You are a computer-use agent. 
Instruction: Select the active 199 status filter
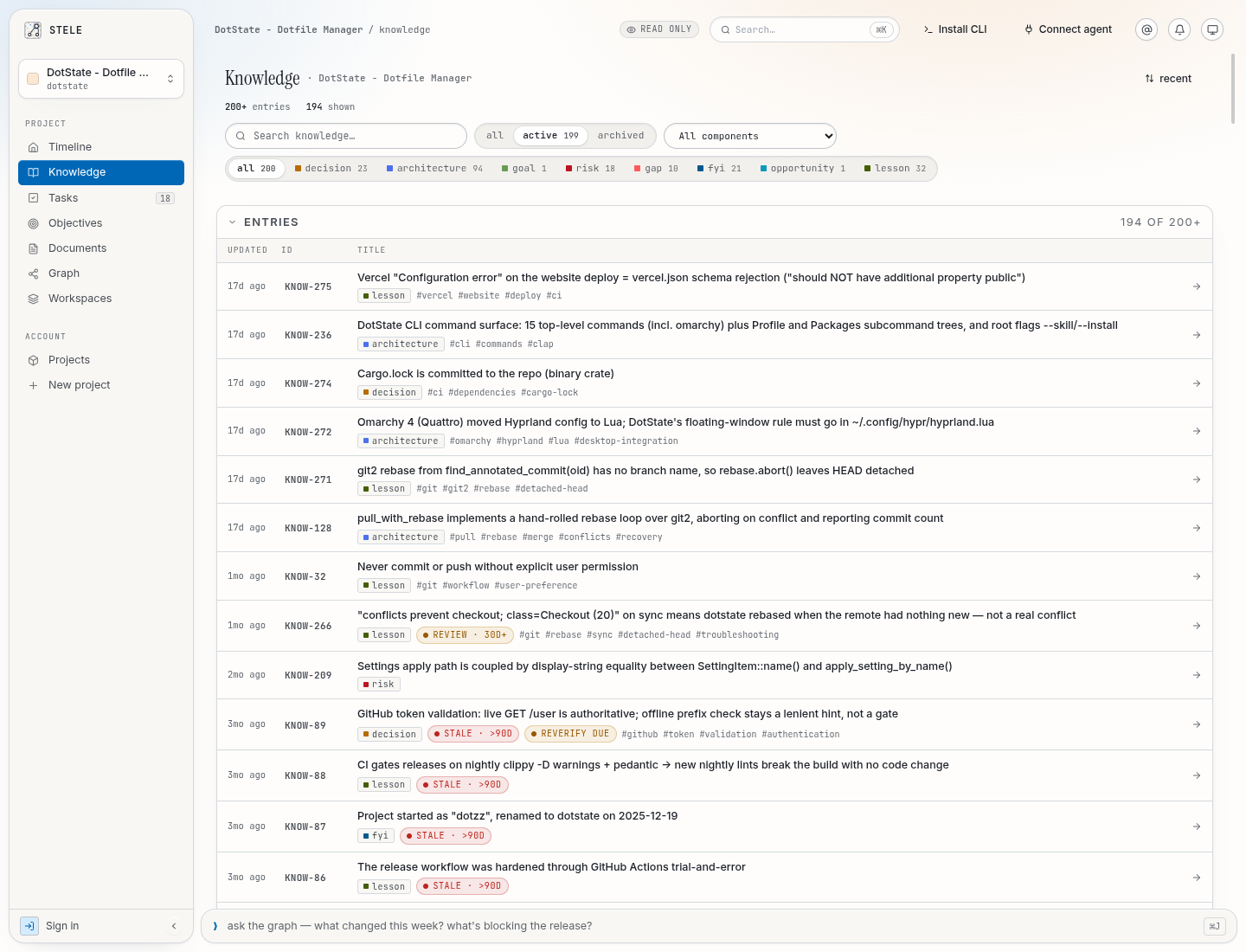pyautogui.click(x=550, y=136)
